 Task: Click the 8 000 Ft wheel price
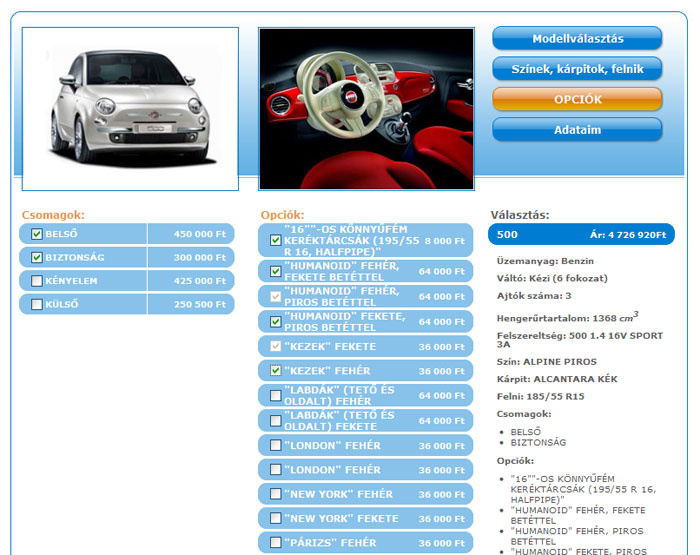(445, 241)
